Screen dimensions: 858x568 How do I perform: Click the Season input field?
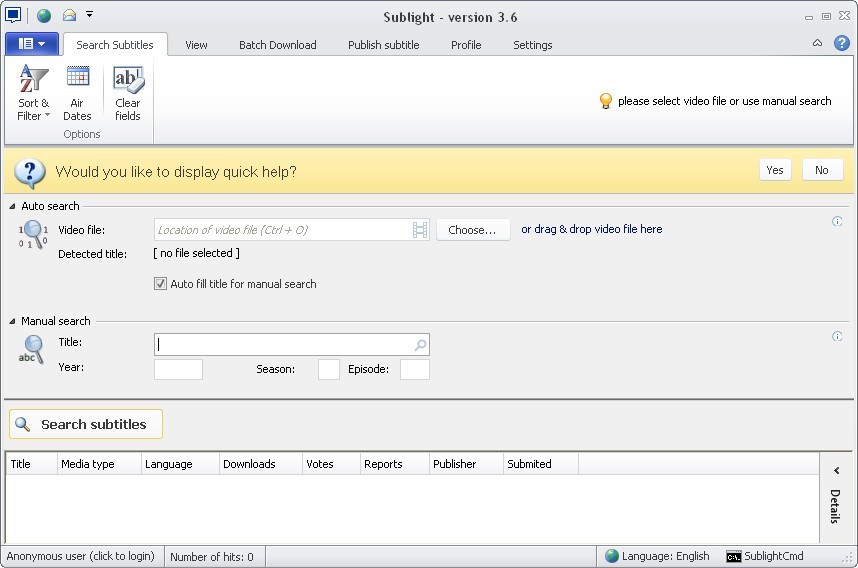329,369
